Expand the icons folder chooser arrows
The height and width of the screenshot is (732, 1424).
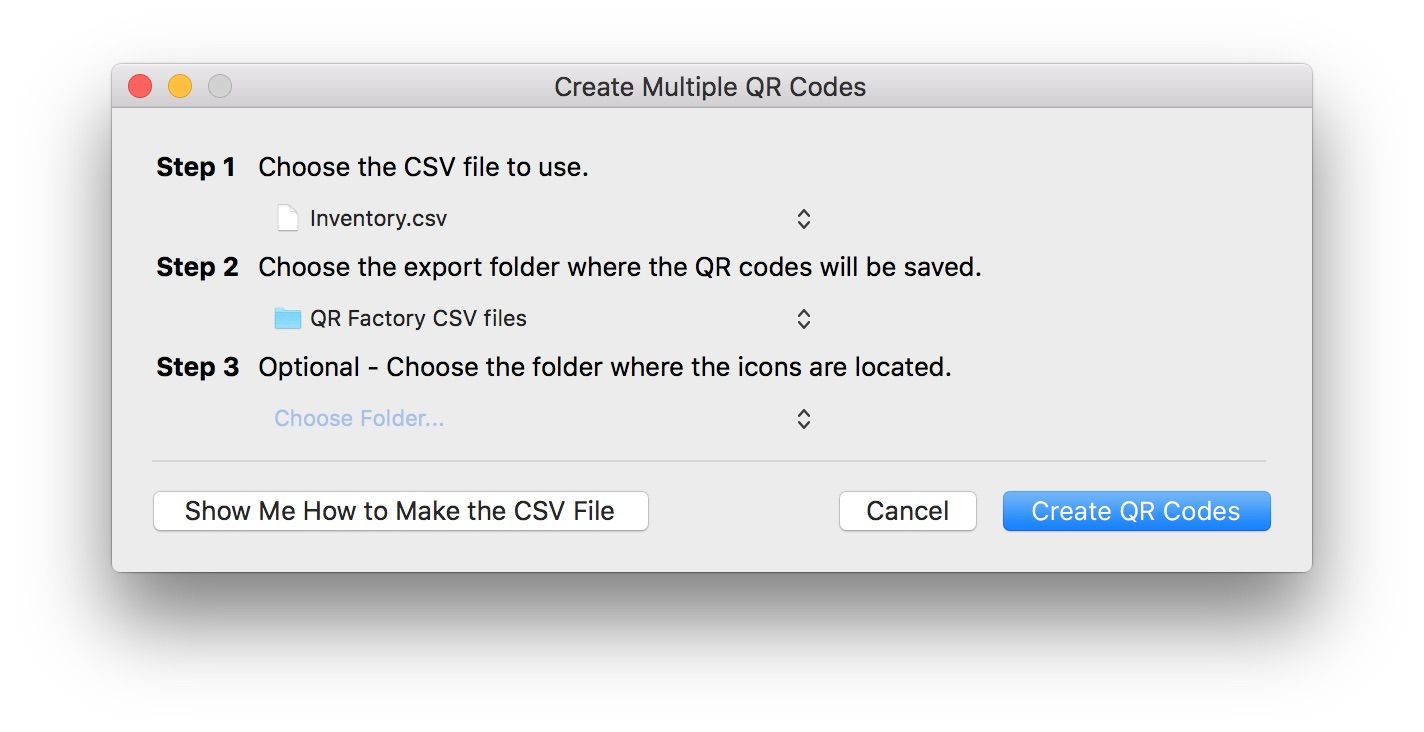[x=804, y=418]
